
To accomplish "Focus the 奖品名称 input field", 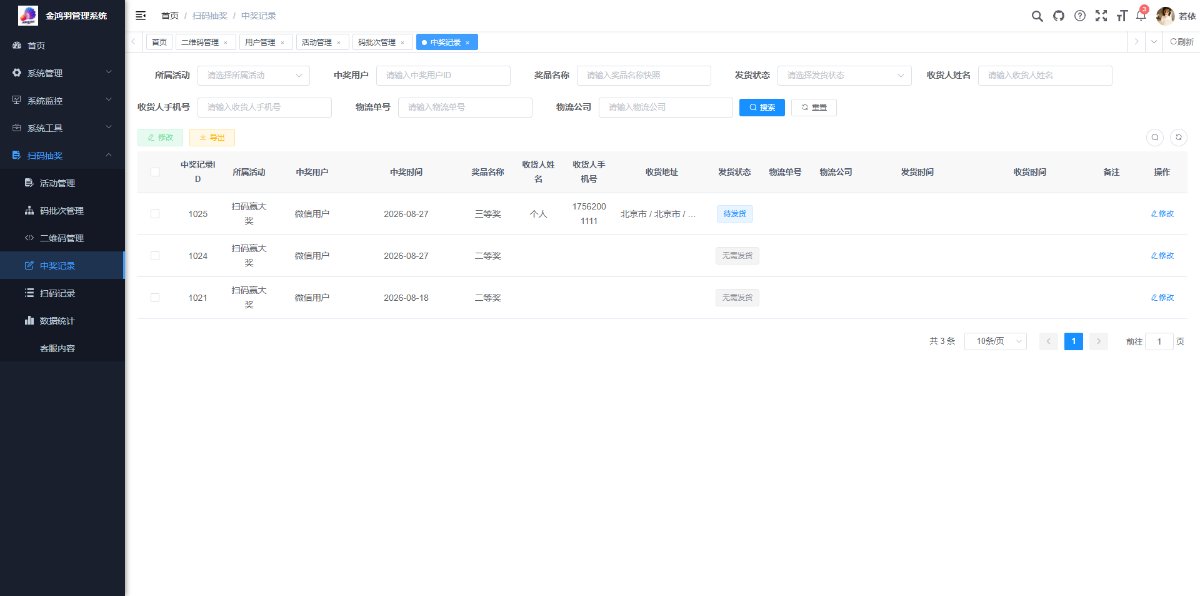I will coord(644,75).
